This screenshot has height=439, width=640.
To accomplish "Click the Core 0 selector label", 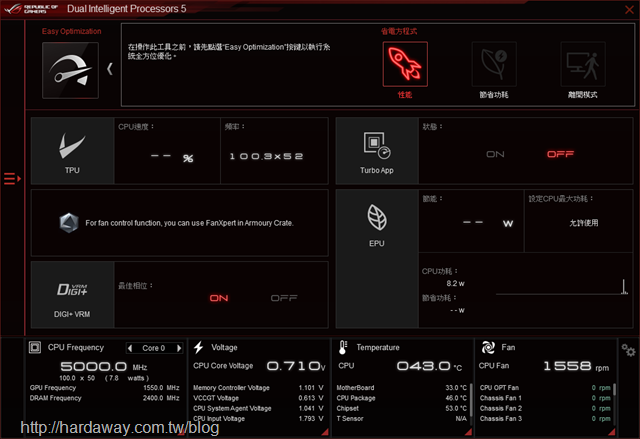I will click(153, 348).
